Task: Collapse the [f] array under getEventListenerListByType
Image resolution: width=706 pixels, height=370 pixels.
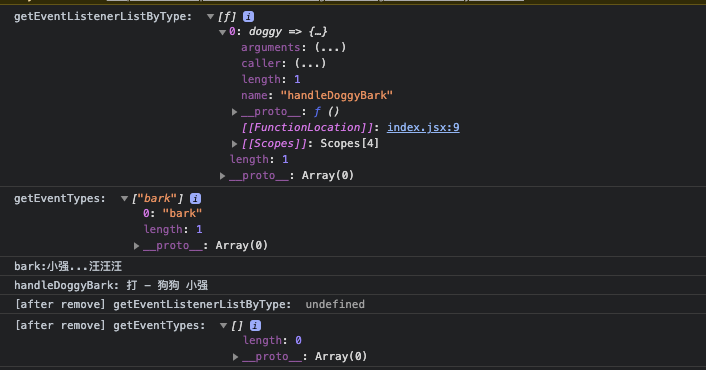Action: click(210, 17)
